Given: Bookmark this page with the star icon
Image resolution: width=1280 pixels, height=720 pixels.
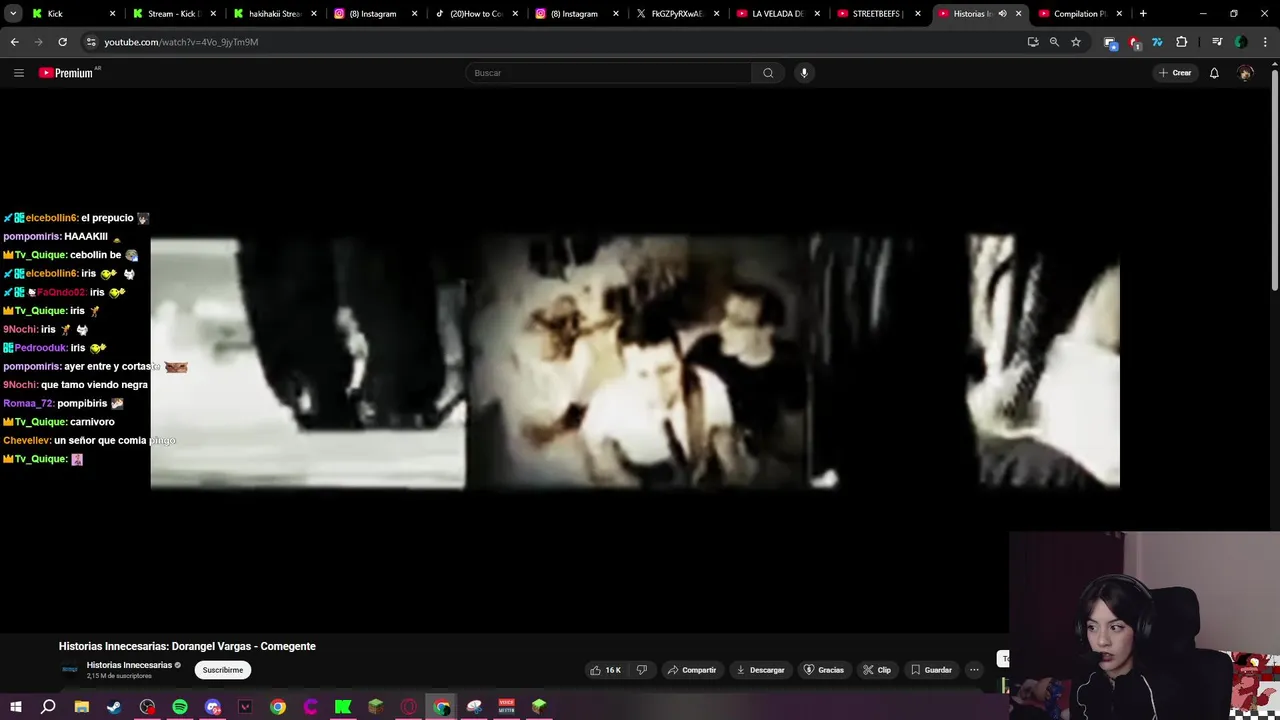Looking at the screenshot, I should point(1076,42).
